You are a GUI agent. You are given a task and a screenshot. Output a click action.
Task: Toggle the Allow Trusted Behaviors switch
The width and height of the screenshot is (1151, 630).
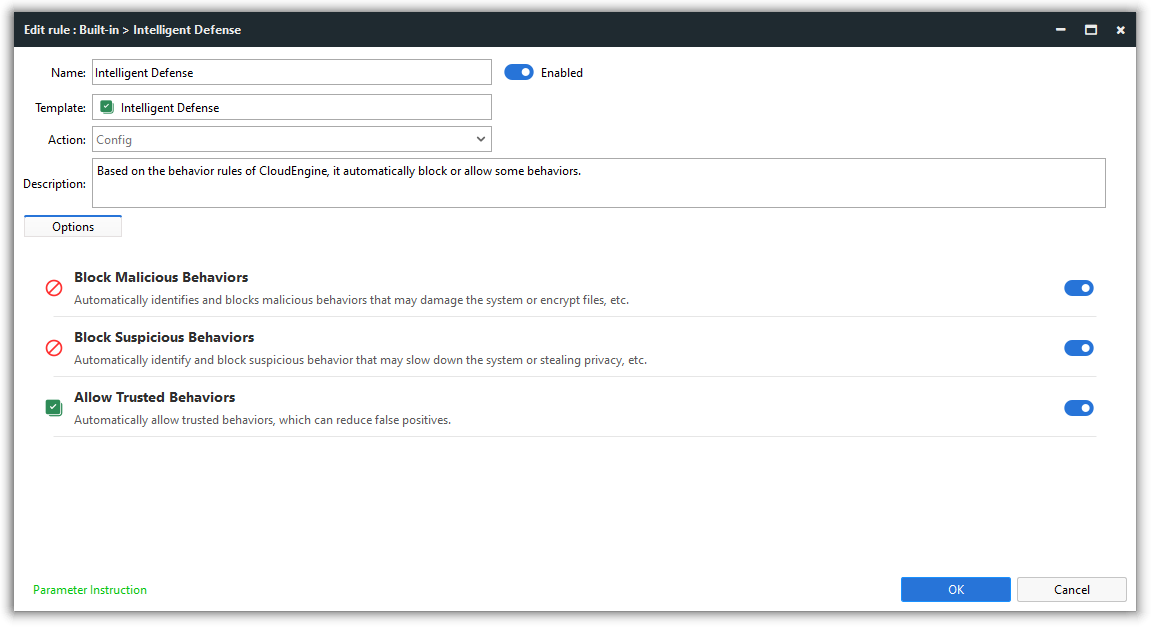[x=1078, y=408]
